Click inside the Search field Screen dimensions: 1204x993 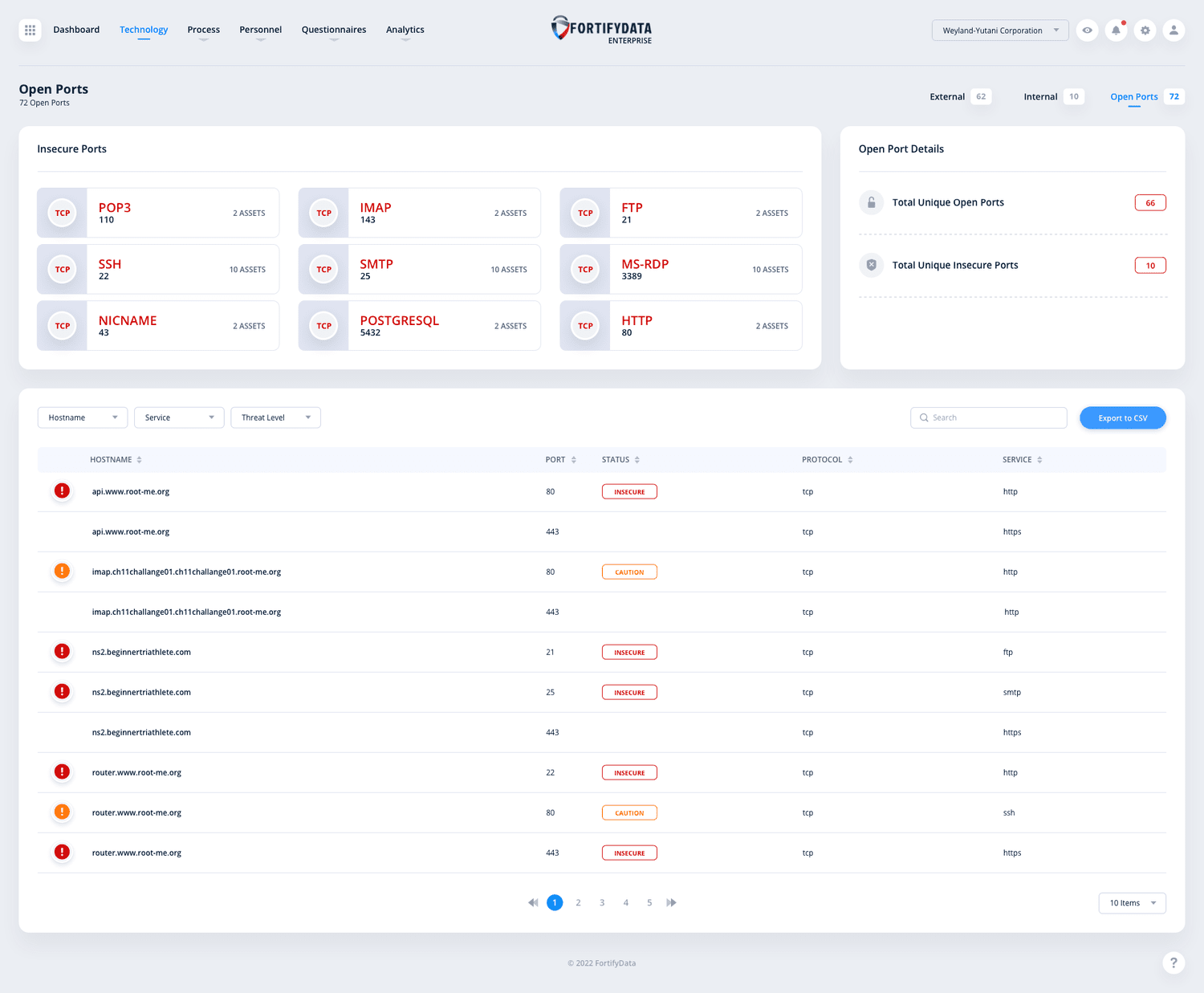pos(988,417)
